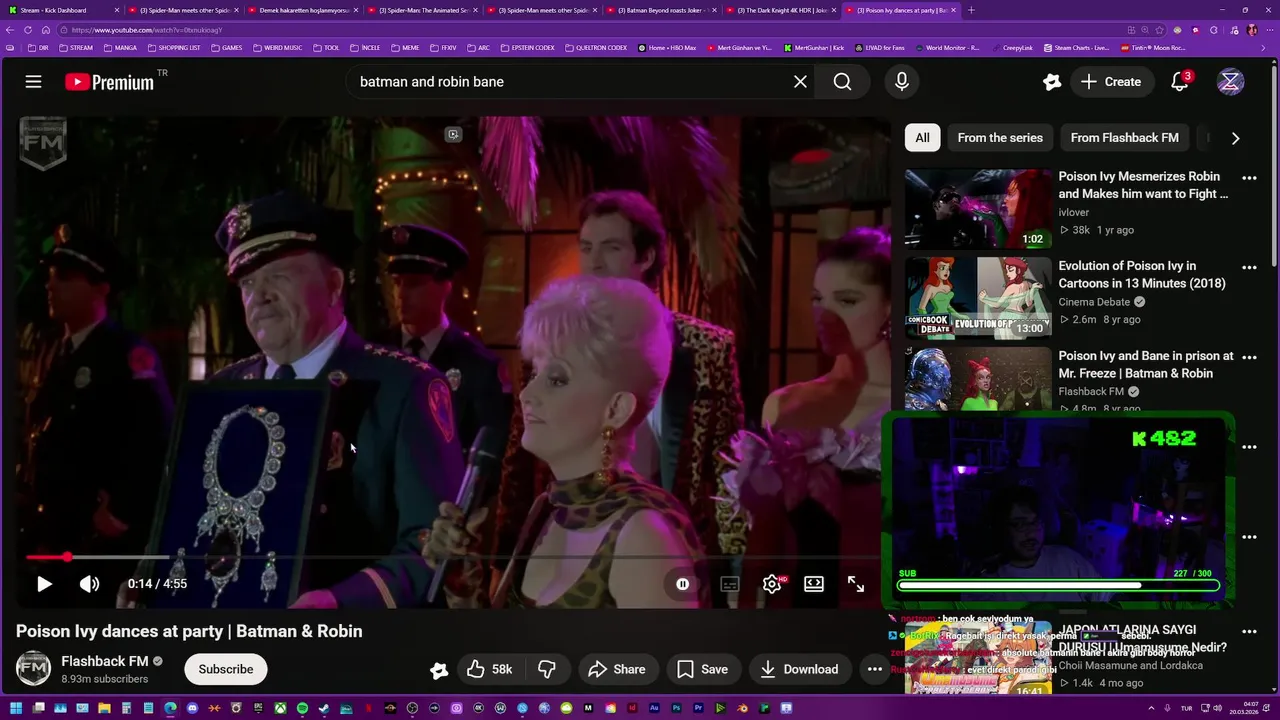Save video to playlist

pyautogui.click(x=702, y=669)
